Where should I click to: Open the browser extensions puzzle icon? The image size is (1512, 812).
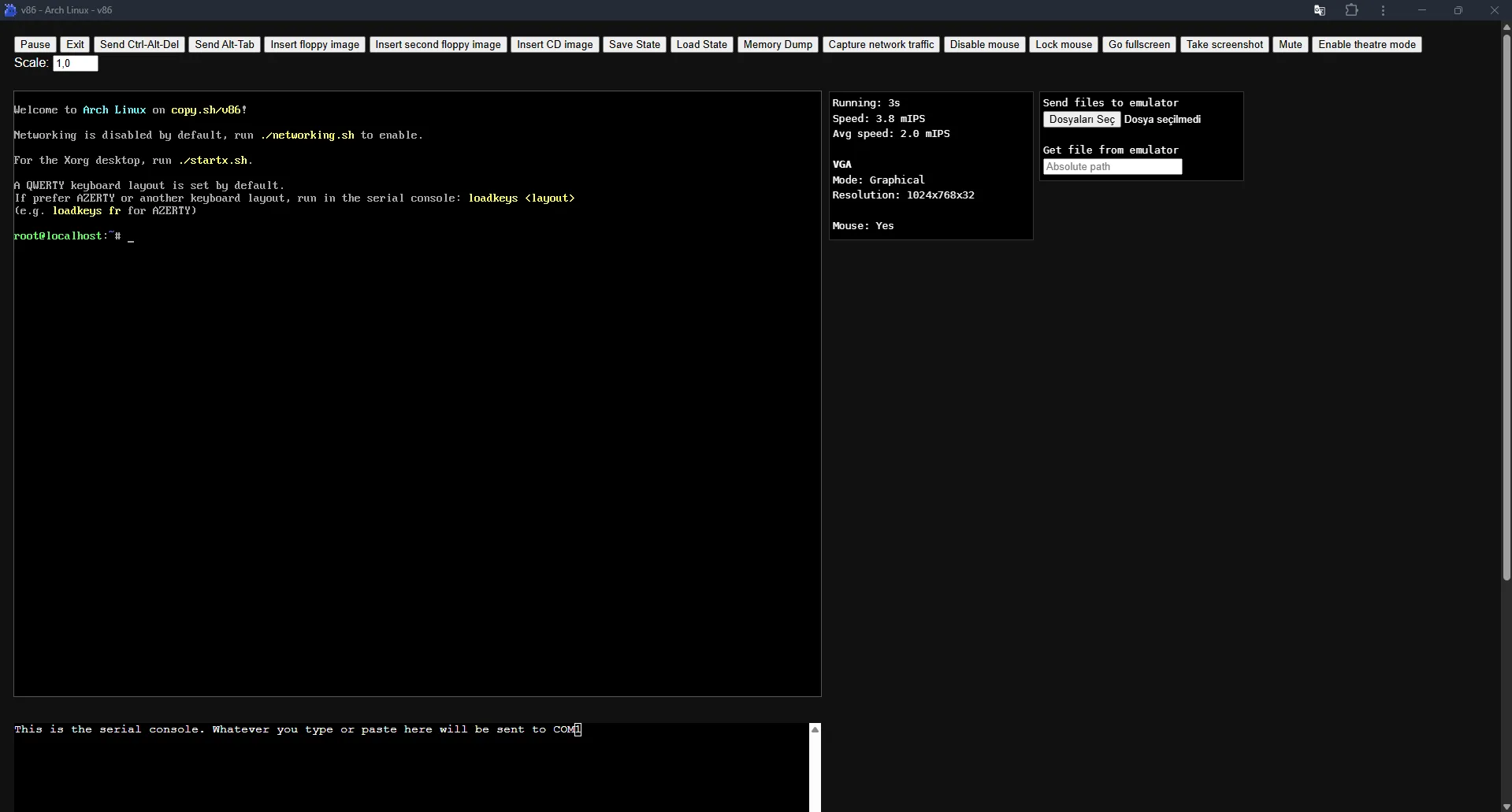1351,10
